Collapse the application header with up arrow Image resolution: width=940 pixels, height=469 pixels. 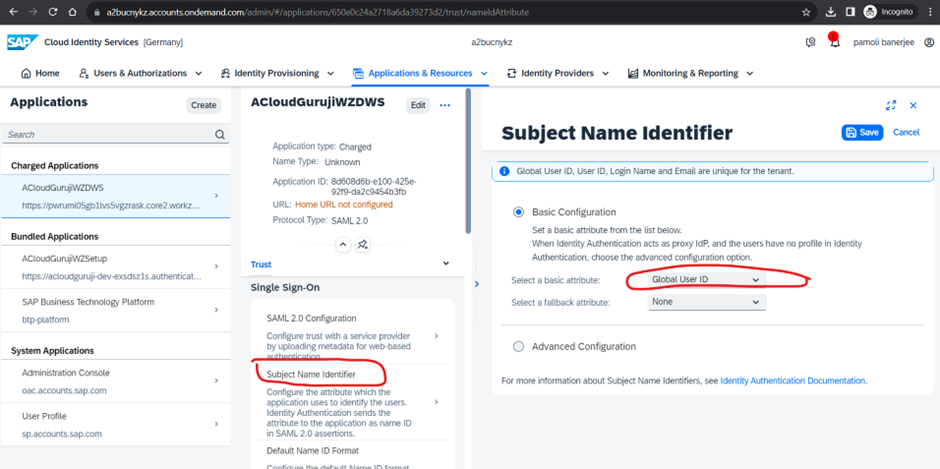coord(342,243)
